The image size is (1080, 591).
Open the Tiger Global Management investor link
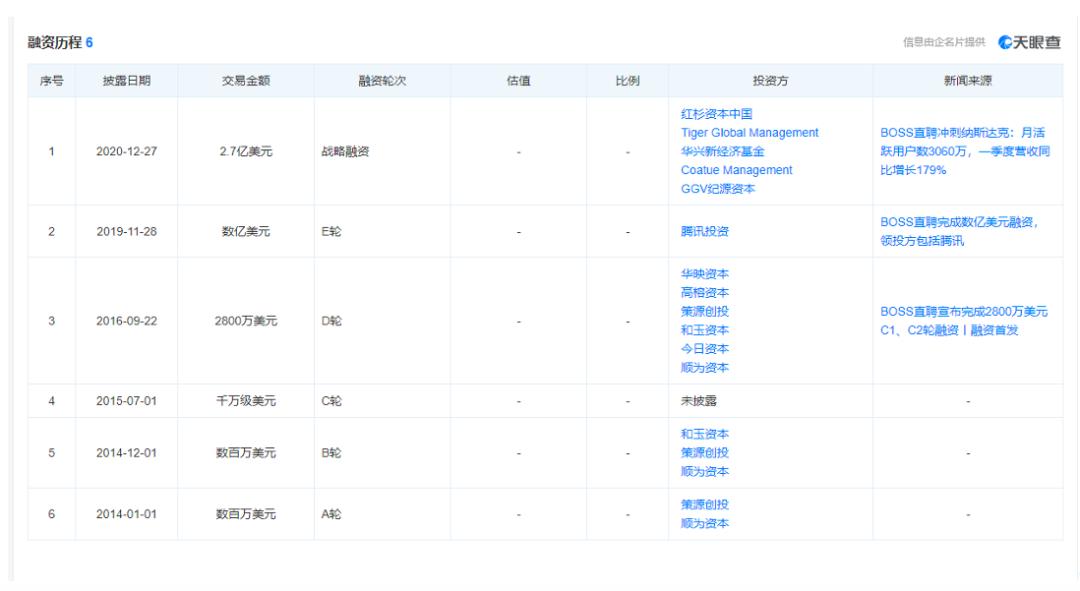point(748,133)
